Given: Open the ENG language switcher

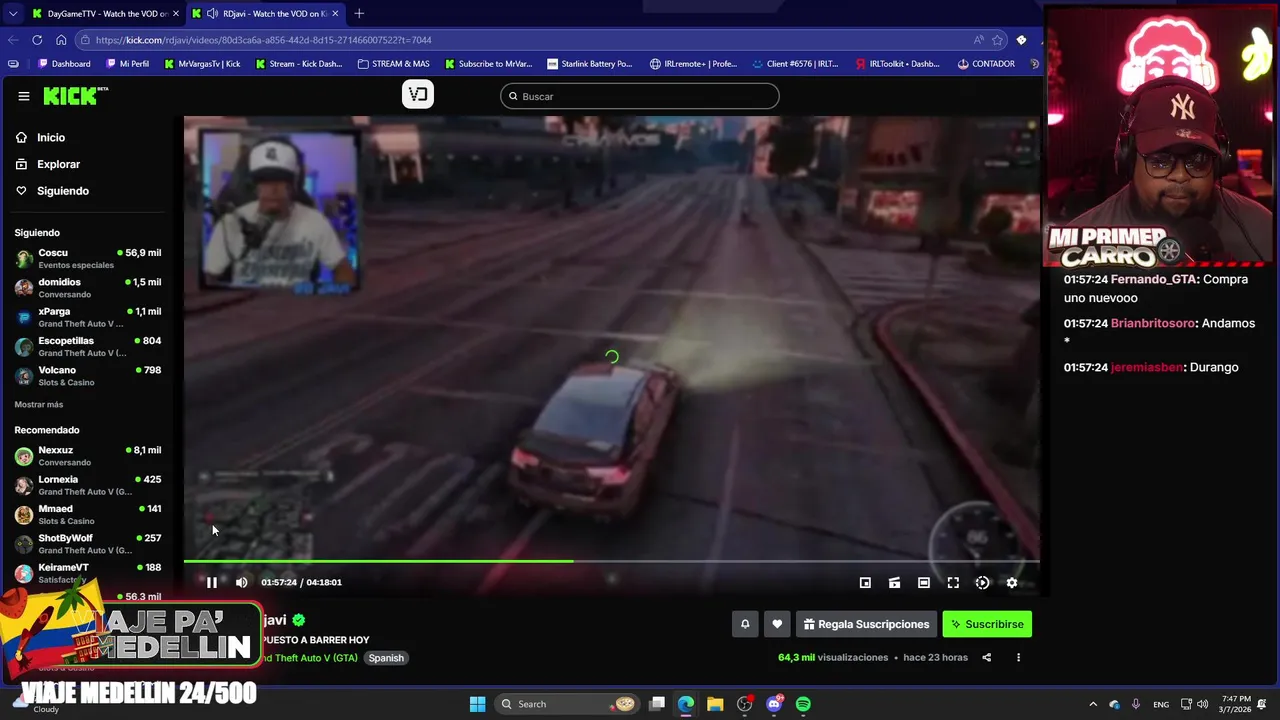Looking at the screenshot, I should (x=1161, y=704).
